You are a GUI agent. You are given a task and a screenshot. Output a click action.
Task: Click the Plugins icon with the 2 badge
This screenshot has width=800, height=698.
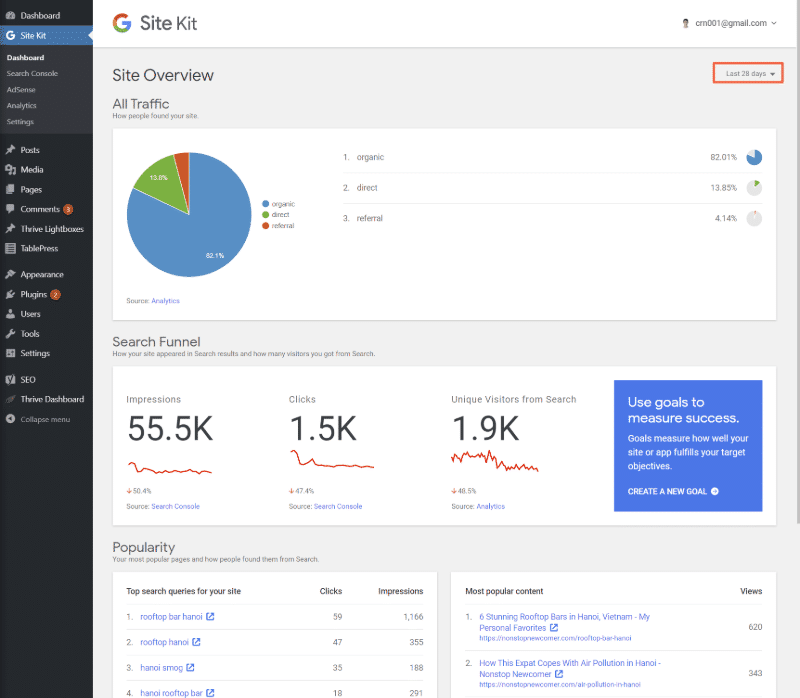pos(10,293)
